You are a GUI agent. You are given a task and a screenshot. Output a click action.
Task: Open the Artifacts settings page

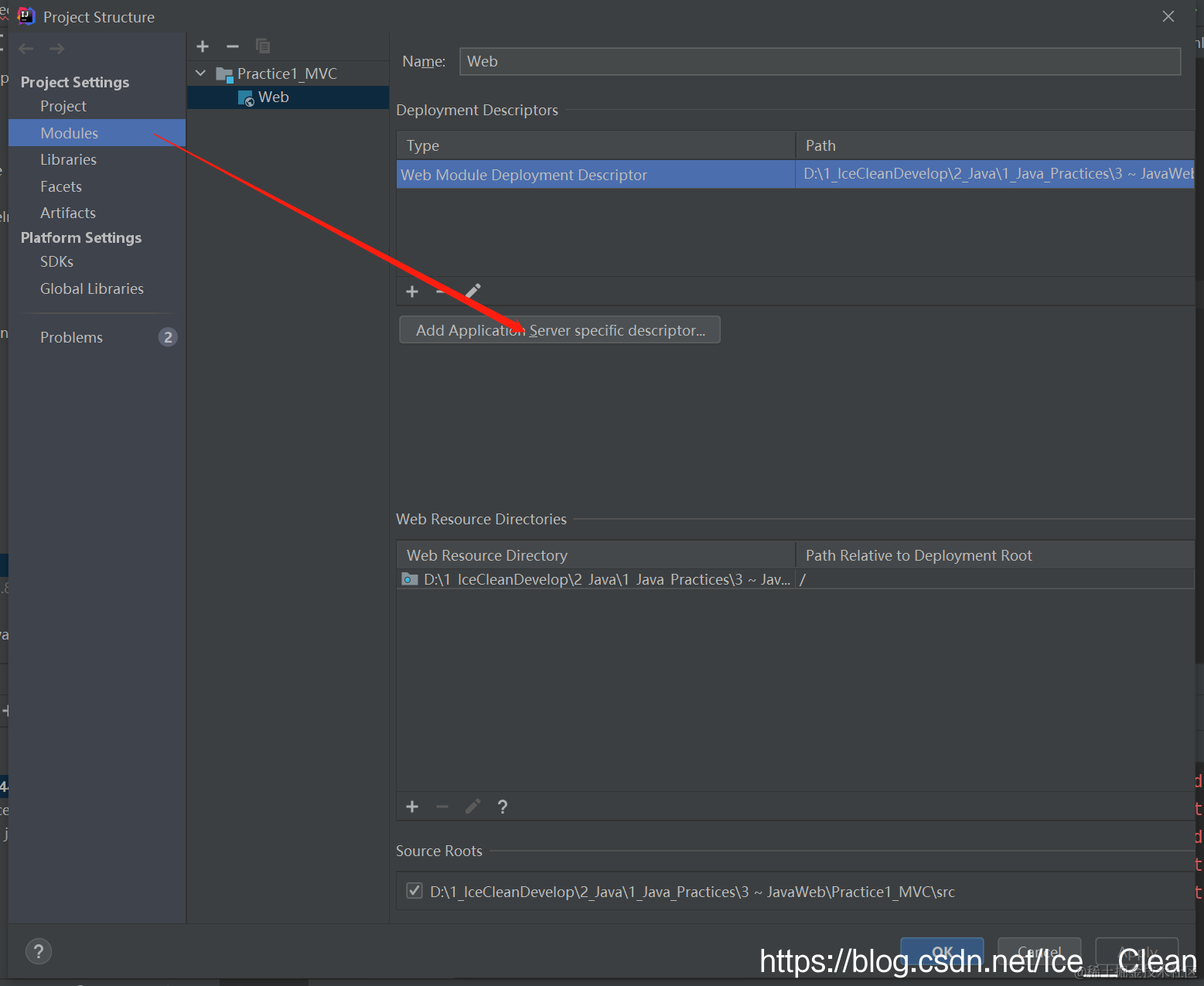[68, 213]
